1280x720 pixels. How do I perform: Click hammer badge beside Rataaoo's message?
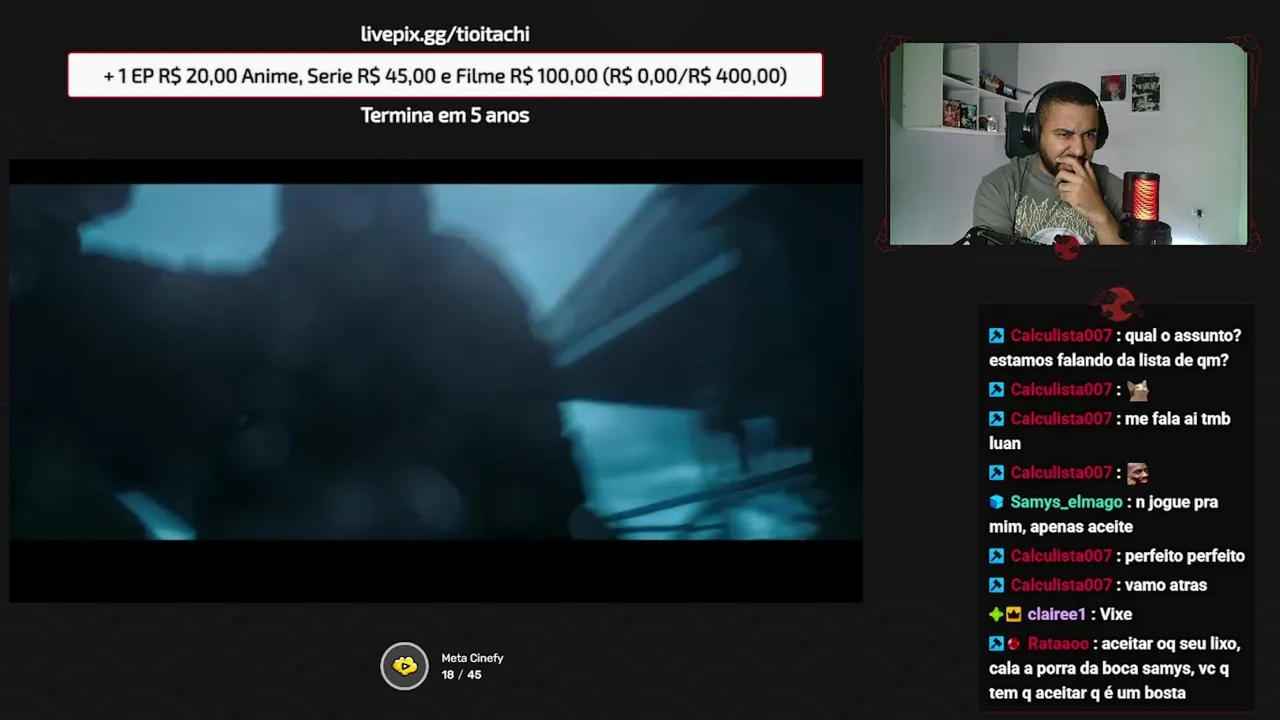996,644
